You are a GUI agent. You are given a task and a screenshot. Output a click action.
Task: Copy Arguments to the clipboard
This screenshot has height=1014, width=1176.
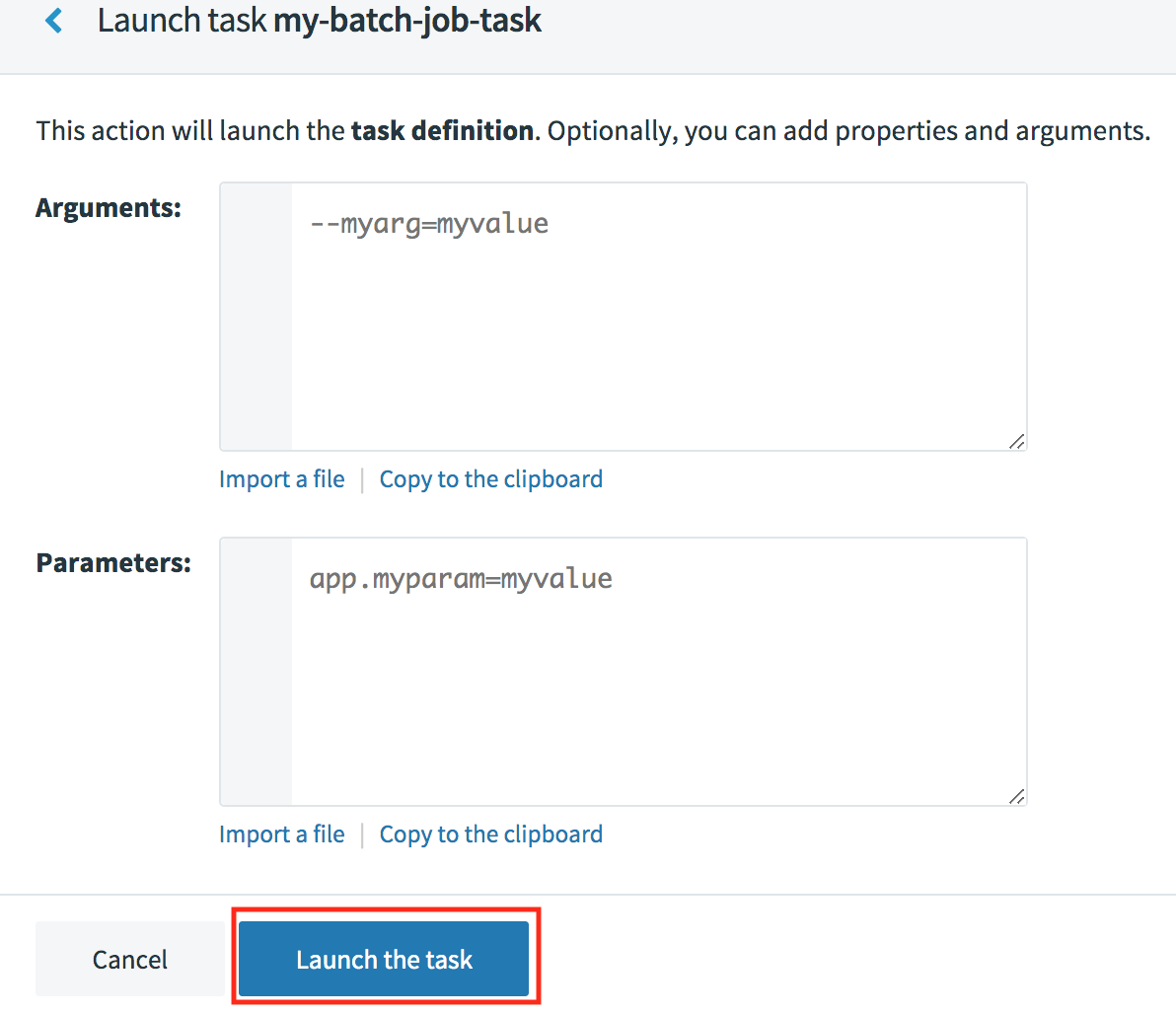click(490, 479)
